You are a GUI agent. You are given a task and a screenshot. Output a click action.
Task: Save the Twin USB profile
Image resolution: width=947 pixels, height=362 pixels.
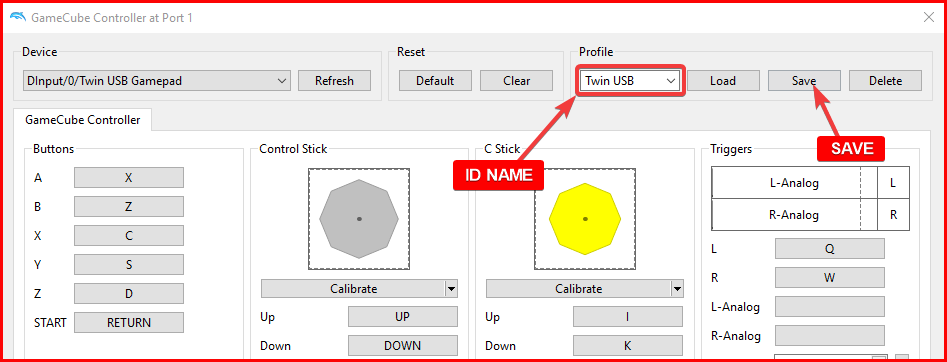tap(804, 80)
